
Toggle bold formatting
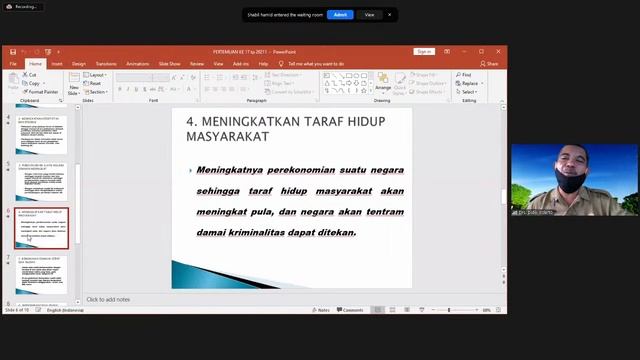(x=120, y=89)
